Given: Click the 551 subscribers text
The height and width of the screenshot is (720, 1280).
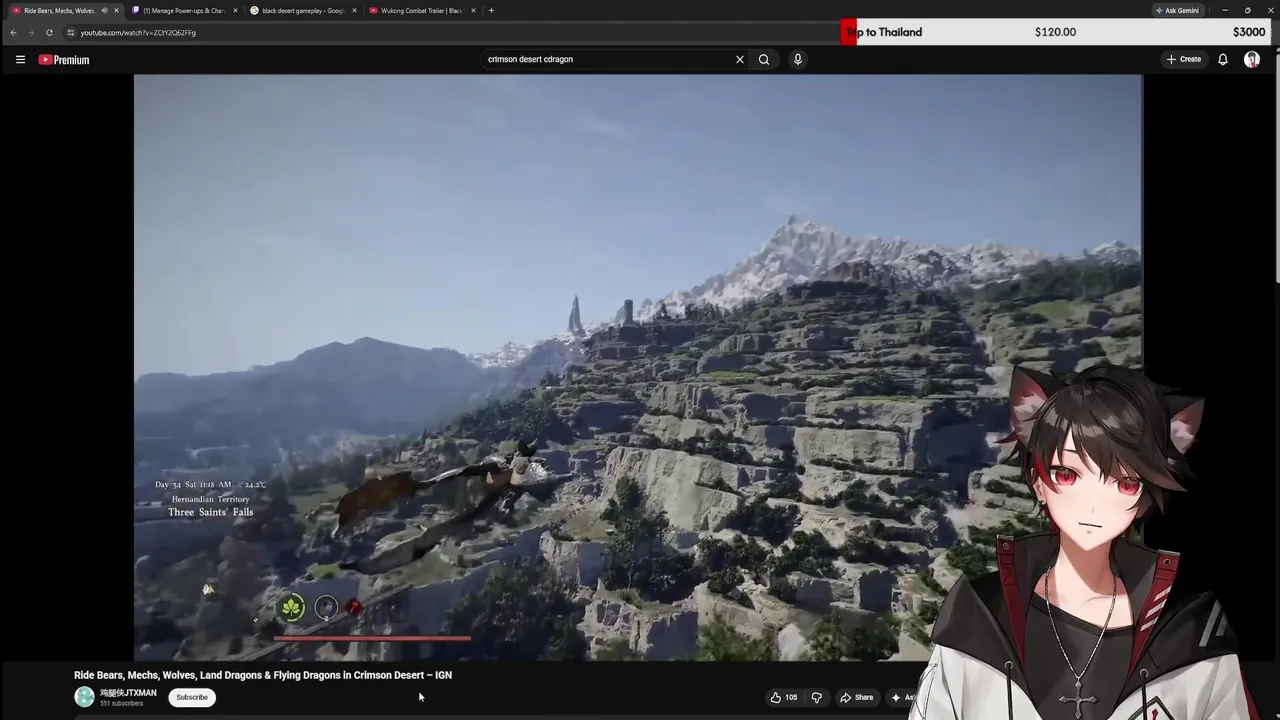Looking at the screenshot, I should [x=121, y=704].
